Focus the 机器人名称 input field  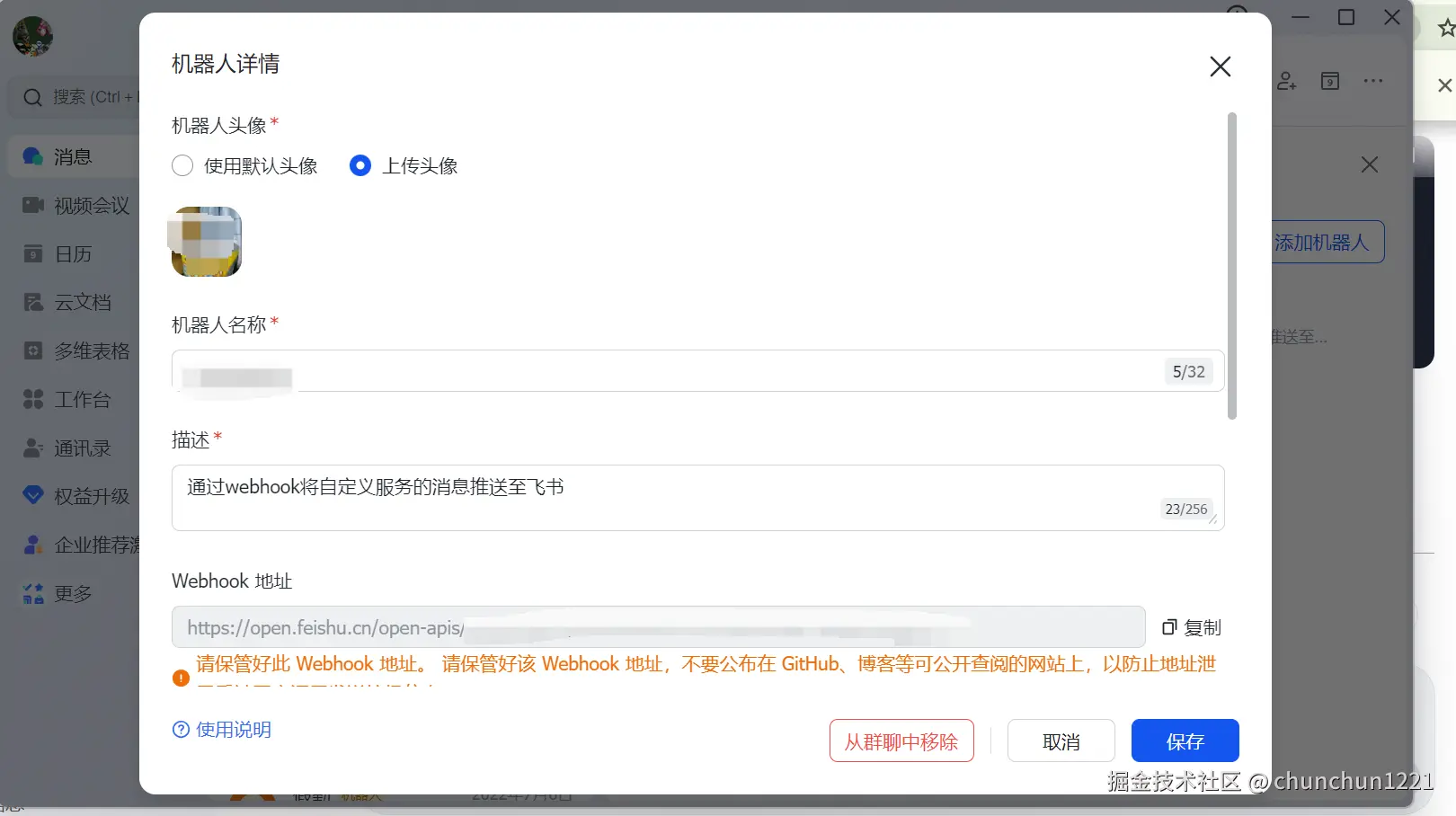point(697,371)
